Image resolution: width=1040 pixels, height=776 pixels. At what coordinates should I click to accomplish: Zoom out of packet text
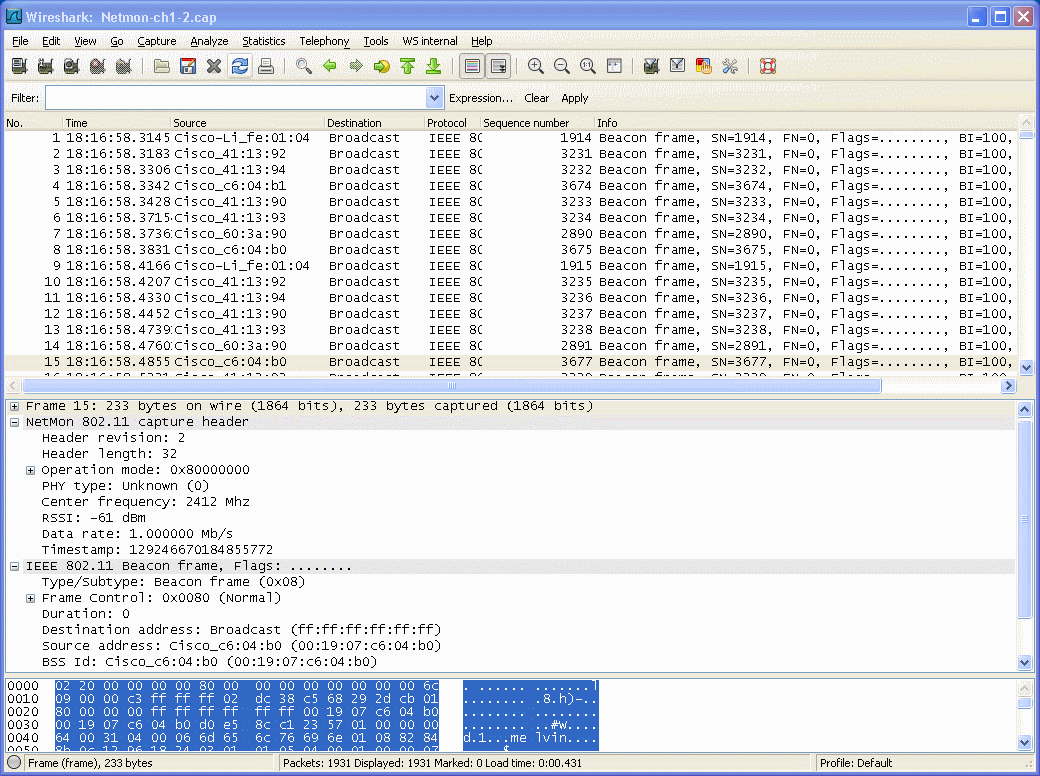[x=562, y=66]
